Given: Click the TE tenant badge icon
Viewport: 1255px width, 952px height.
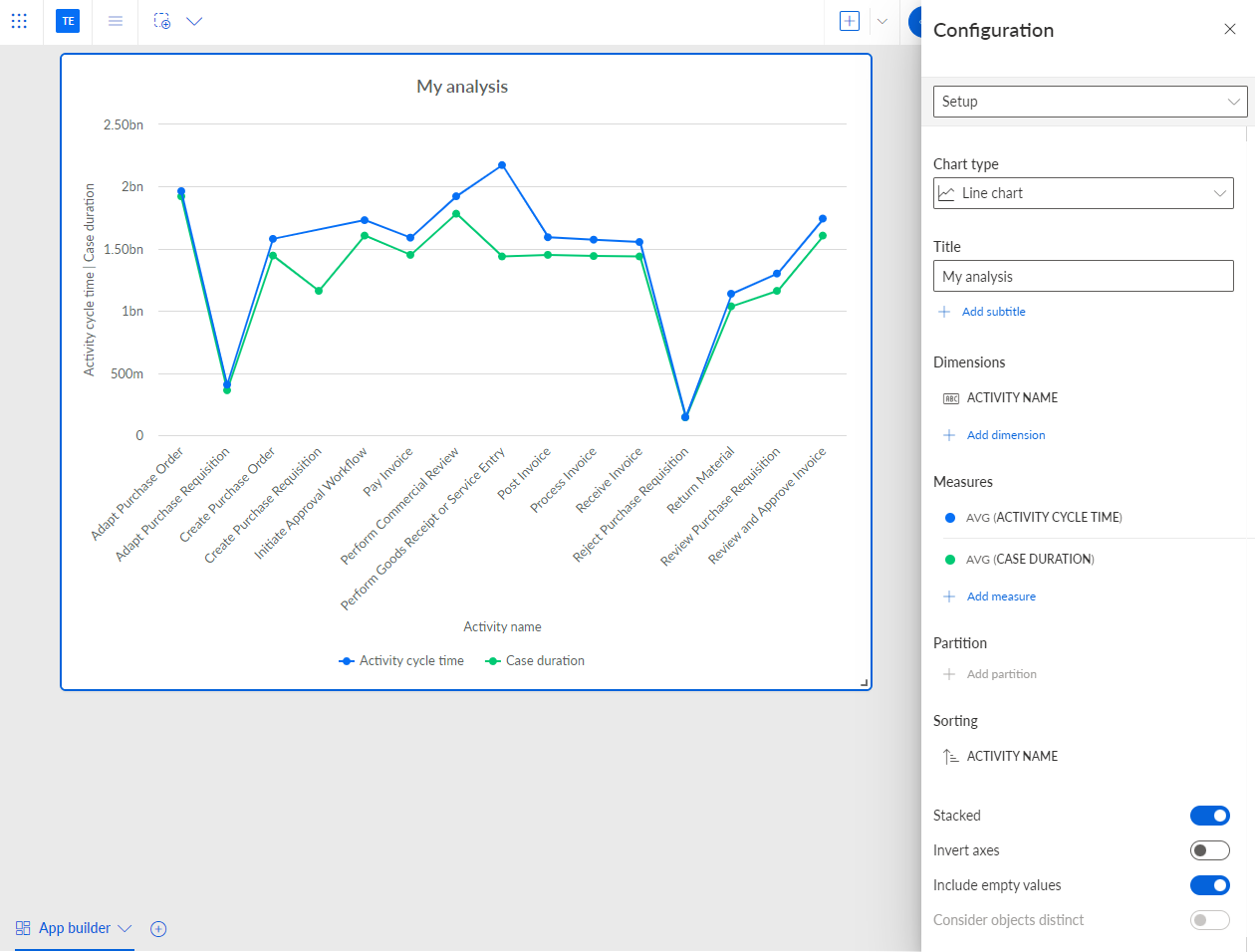Looking at the screenshot, I should coord(68,21).
